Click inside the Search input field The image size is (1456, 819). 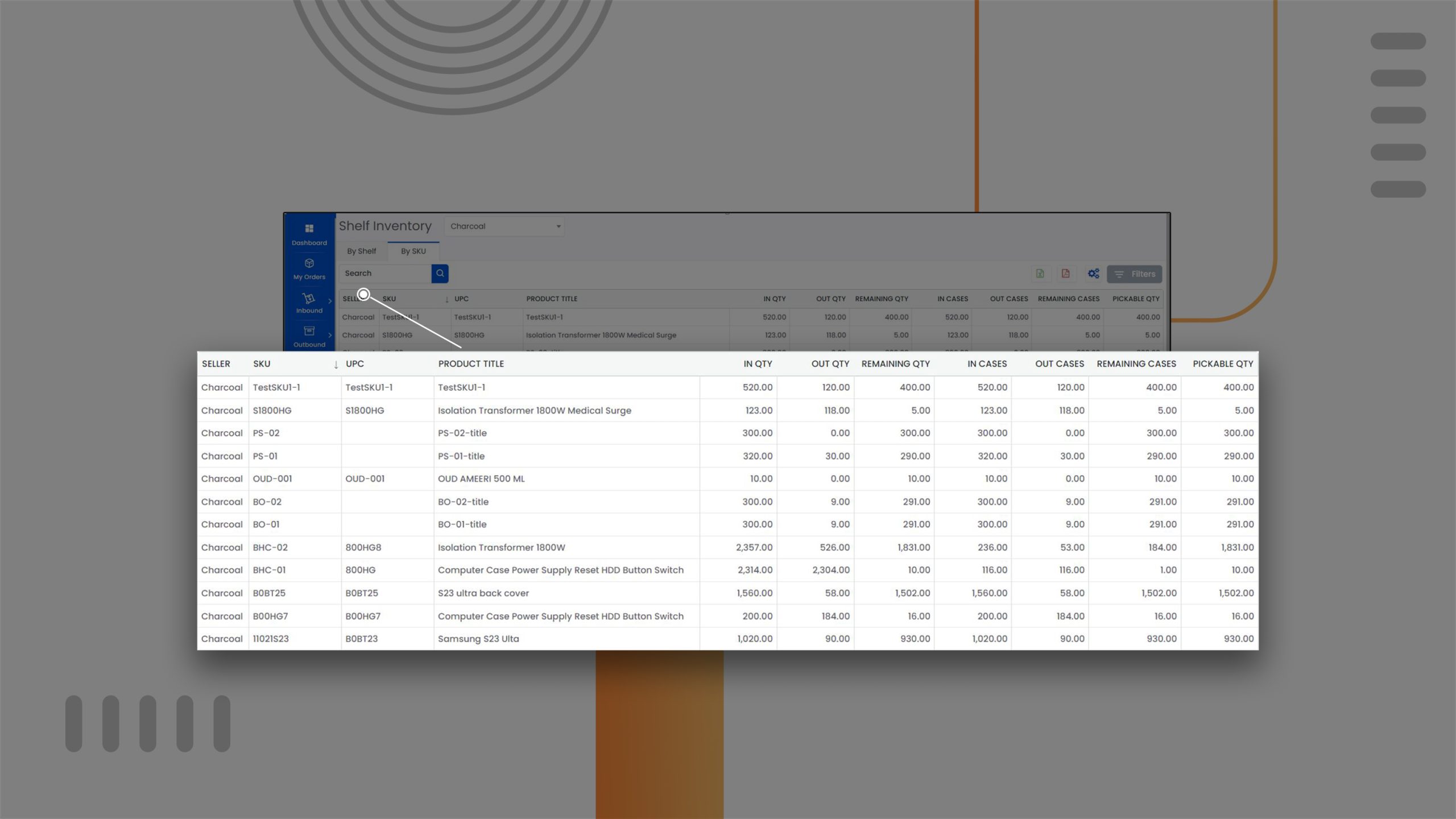[384, 273]
